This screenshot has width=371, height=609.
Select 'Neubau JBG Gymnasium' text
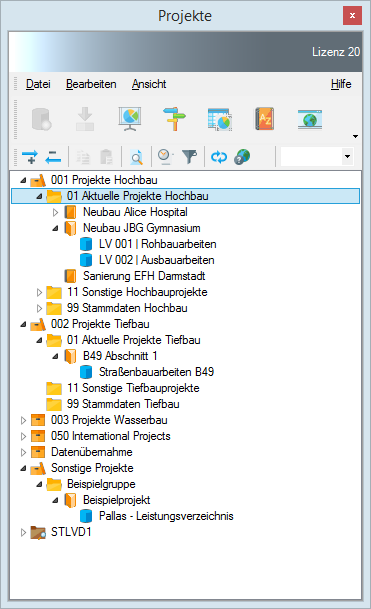coord(142,228)
